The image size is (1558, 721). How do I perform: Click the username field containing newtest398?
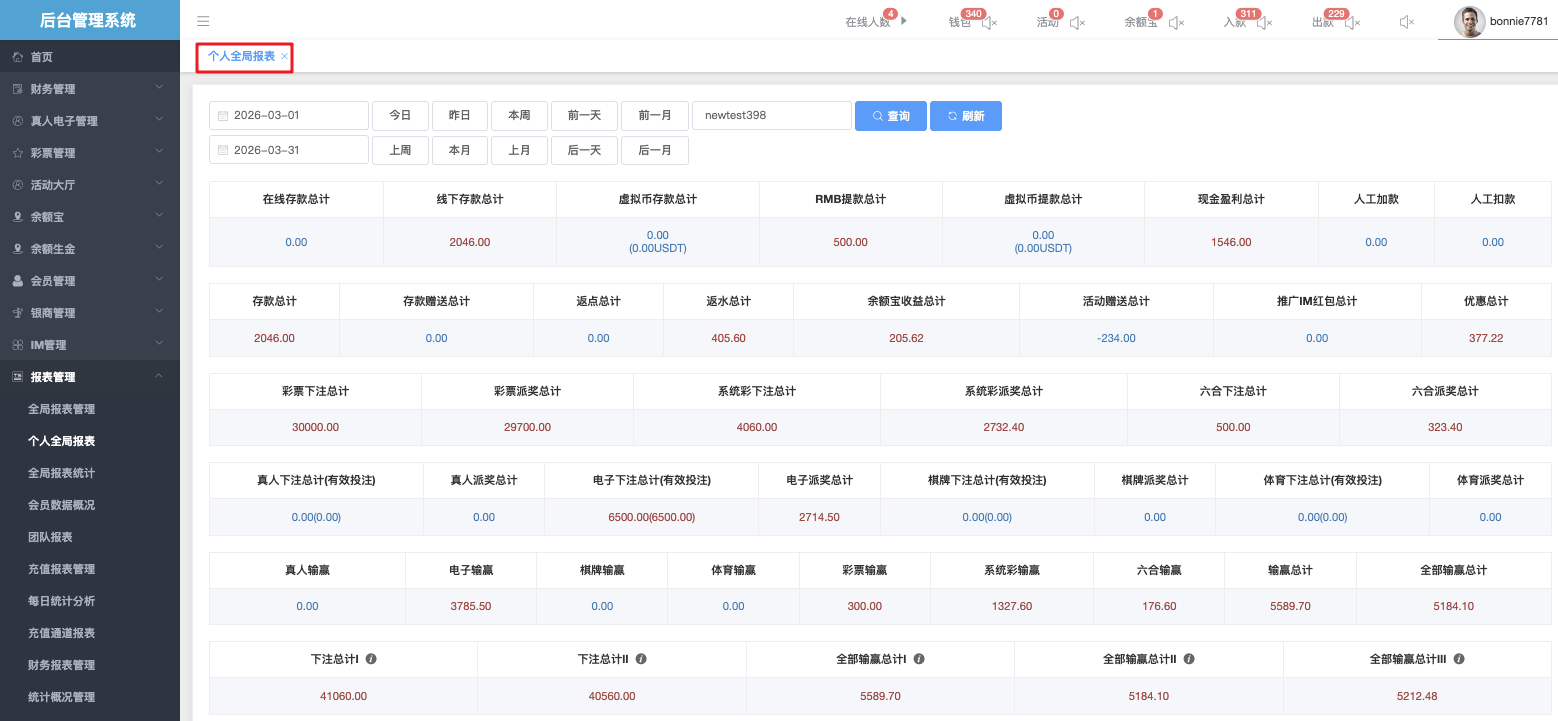(771, 116)
